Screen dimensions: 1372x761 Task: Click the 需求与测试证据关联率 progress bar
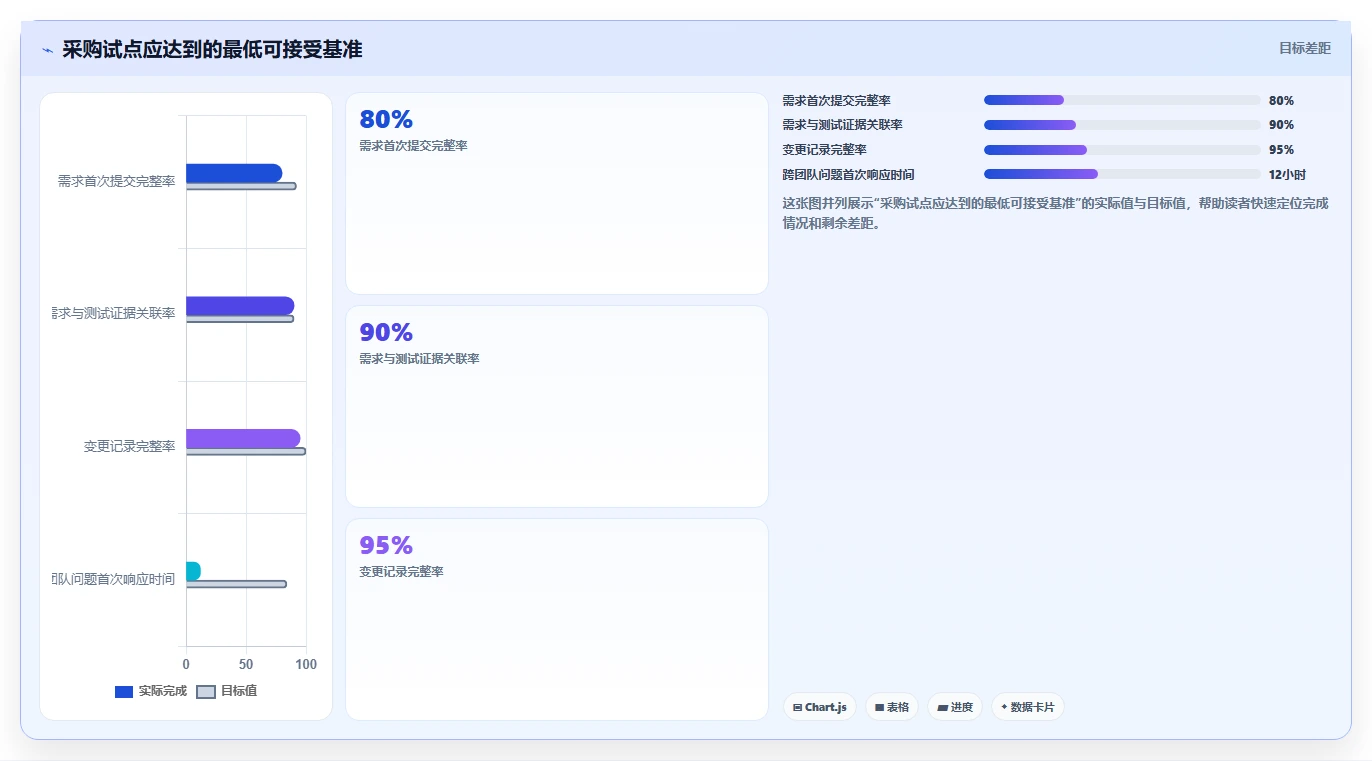tap(1122, 125)
